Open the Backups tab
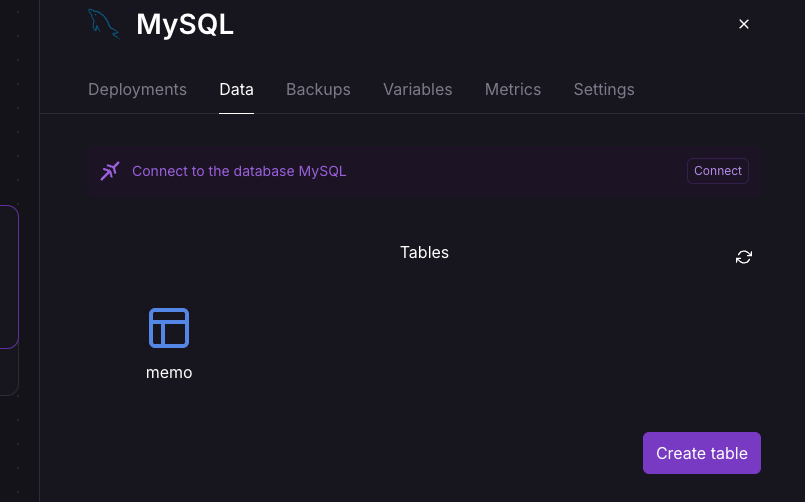The height and width of the screenshot is (502, 805). coord(318,89)
